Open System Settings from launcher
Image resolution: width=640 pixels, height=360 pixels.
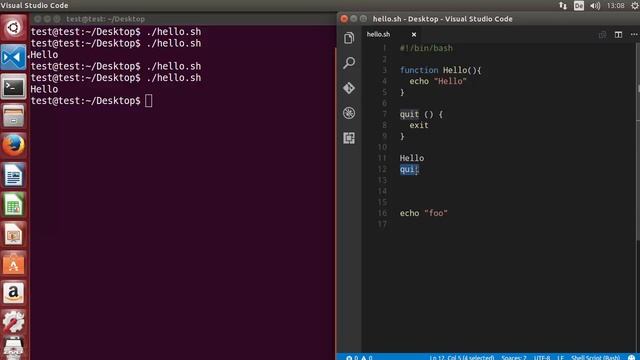point(13,322)
